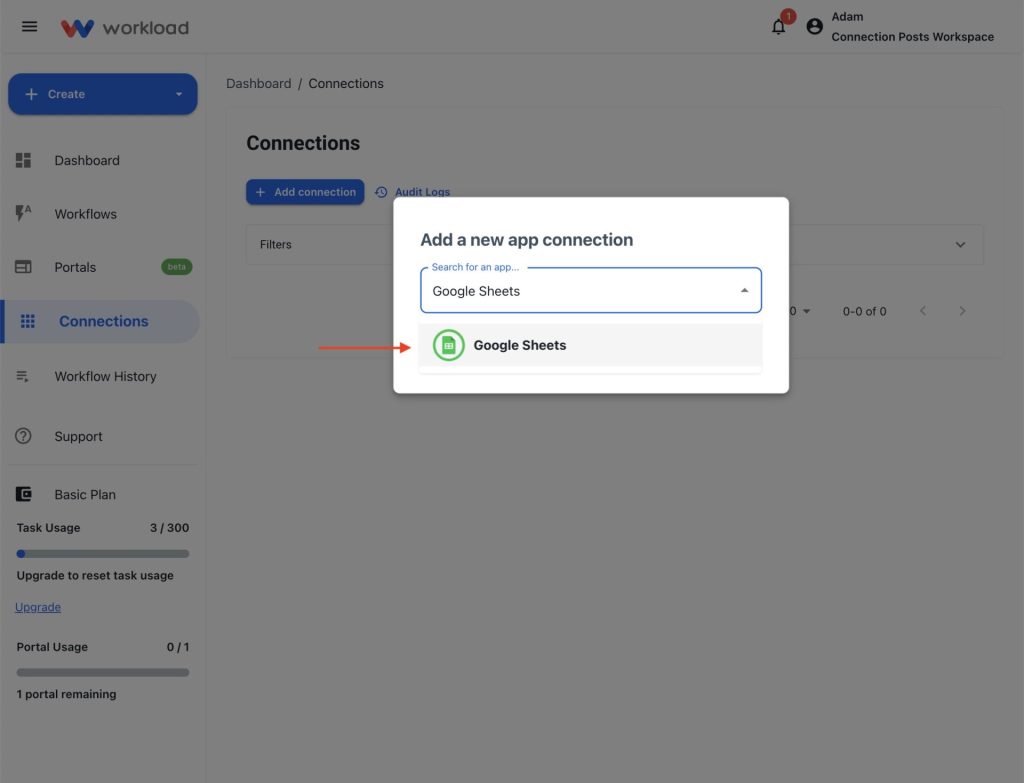This screenshot has width=1024, height=783.
Task: Click the plus icon on Add connection
Action: [x=261, y=192]
